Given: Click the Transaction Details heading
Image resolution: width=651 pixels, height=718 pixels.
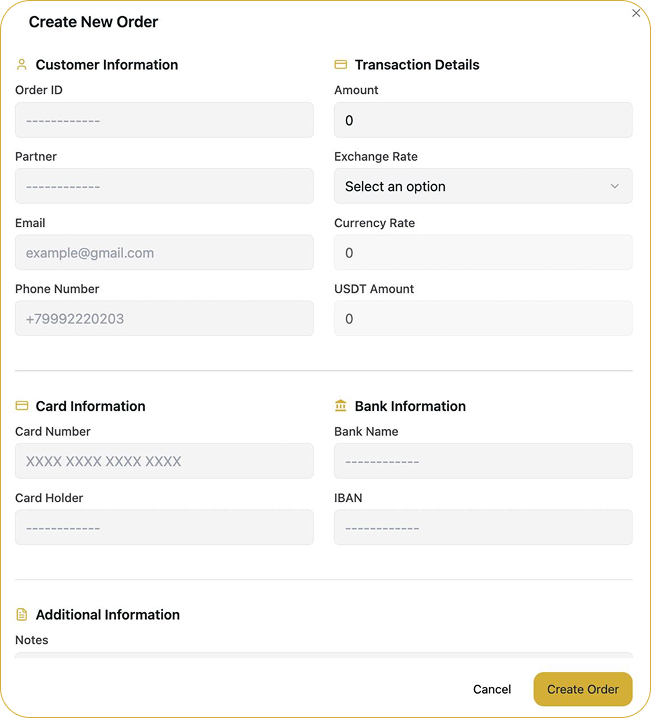Looking at the screenshot, I should (x=417, y=65).
